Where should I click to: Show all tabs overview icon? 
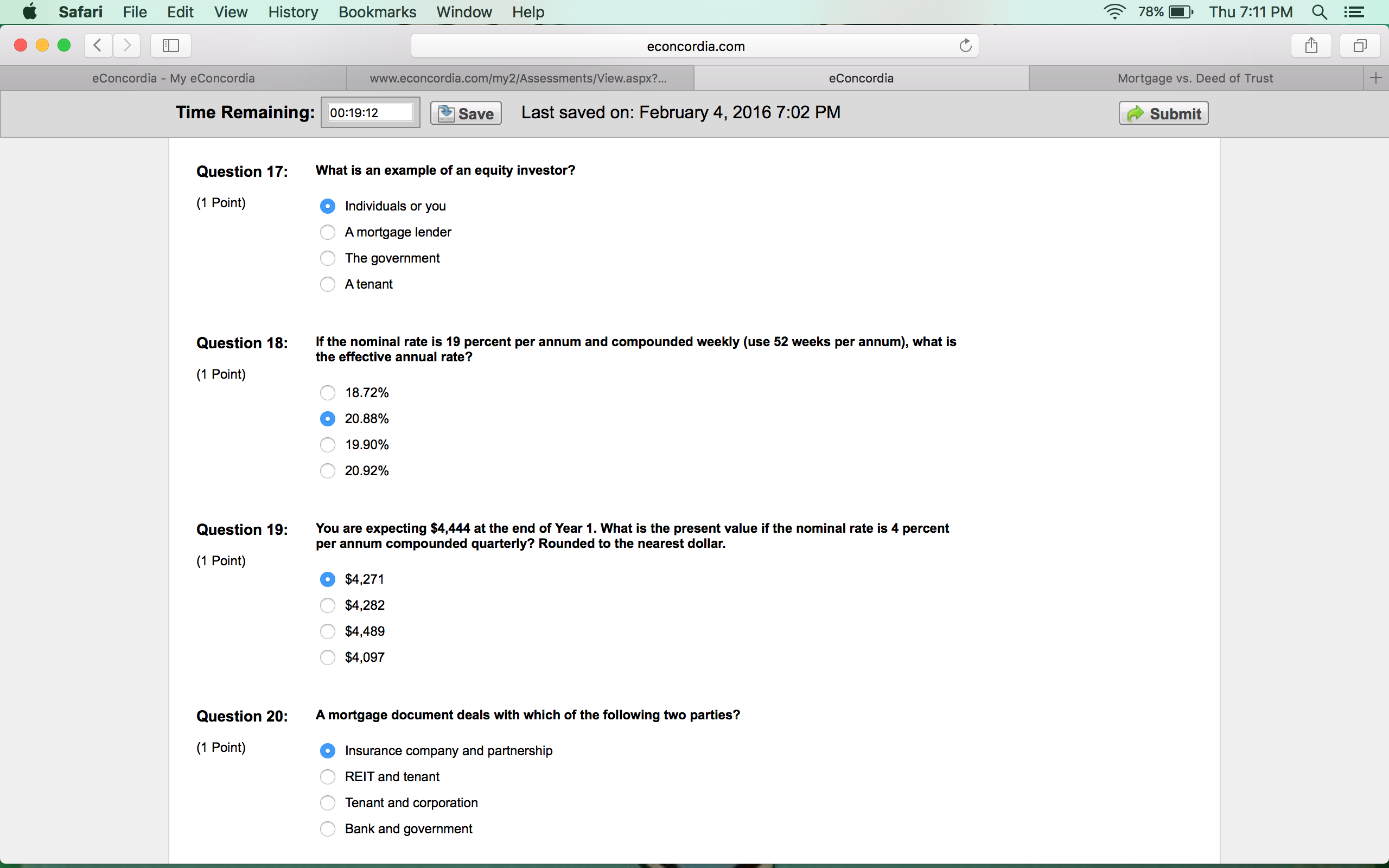(x=1360, y=46)
